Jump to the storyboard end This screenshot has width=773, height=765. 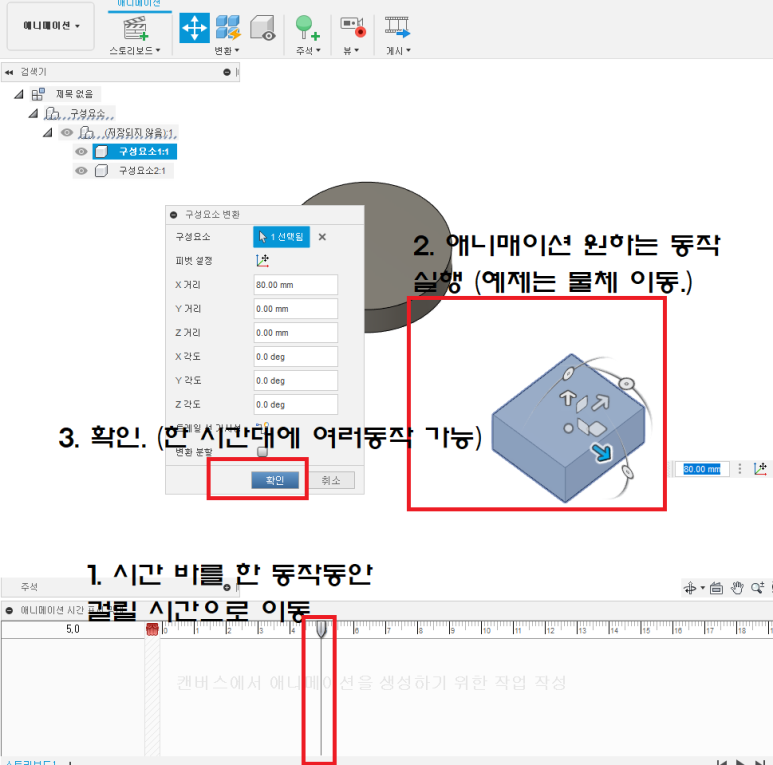pos(760,762)
